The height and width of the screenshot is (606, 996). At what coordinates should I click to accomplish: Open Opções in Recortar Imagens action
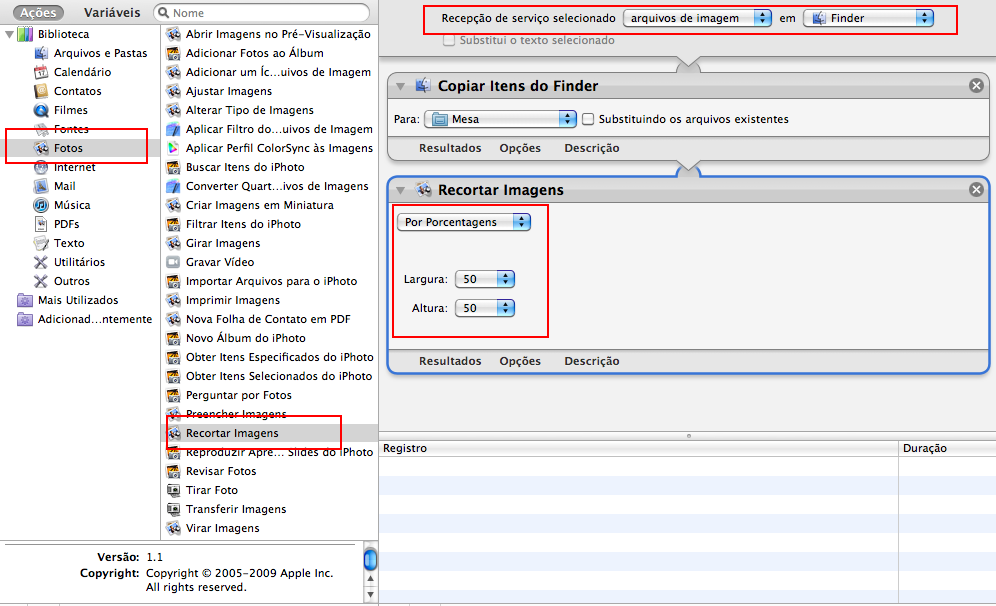(520, 361)
